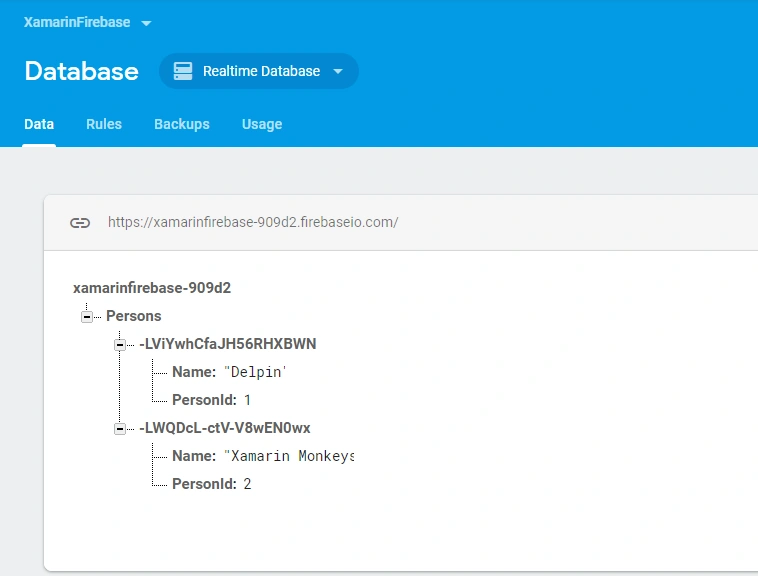The height and width of the screenshot is (576, 758).
Task: Click the PersonId key with value 2
Action: (204, 484)
